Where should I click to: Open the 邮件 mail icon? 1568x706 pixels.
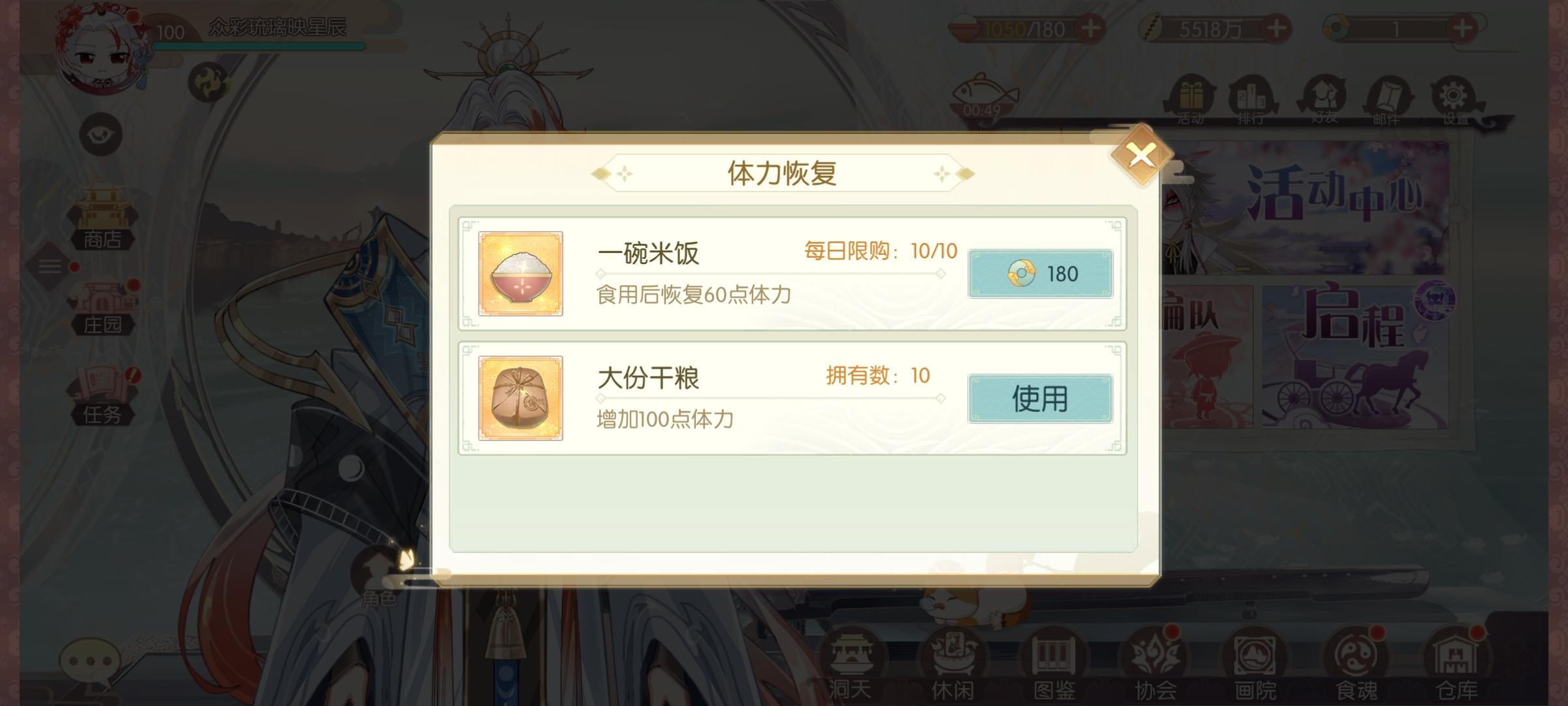click(x=1386, y=100)
